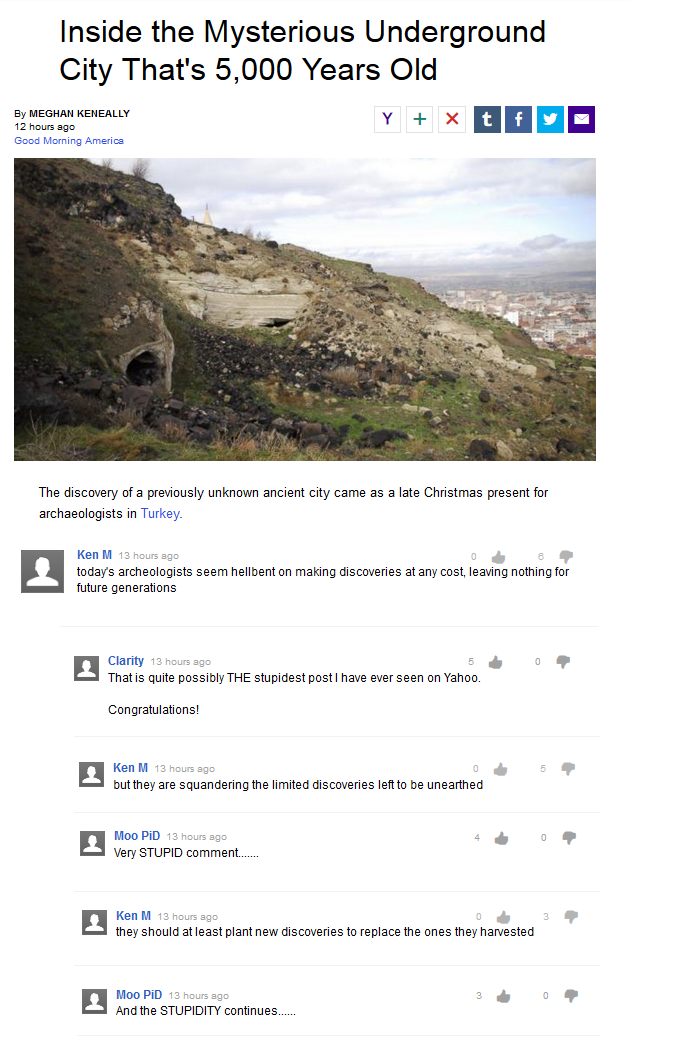Share article on Tumblr
The height and width of the screenshot is (1052, 683).
(486, 119)
